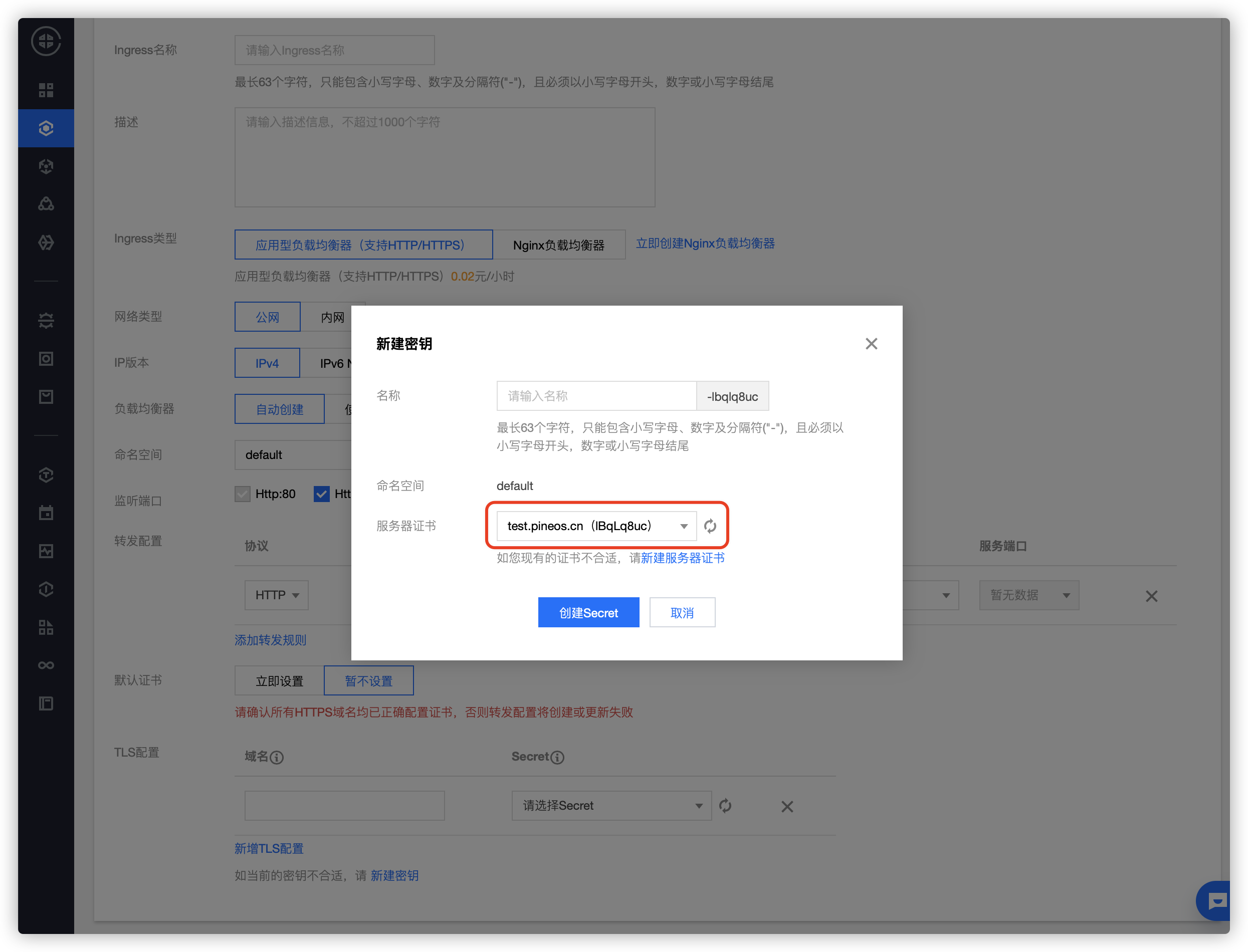Focus the 名称 input in dialog
1248x952 pixels.
[x=597, y=396]
